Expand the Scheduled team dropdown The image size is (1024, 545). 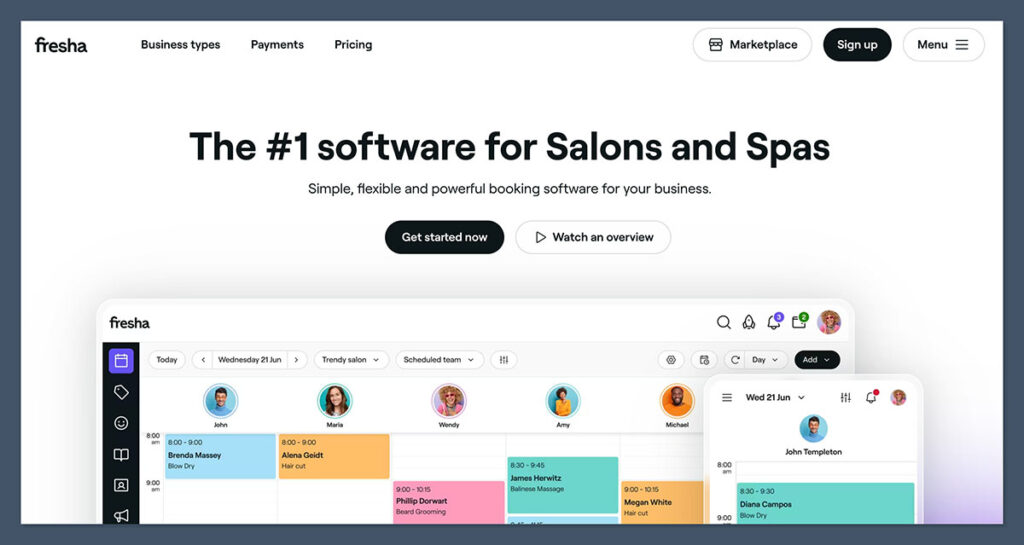click(x=439, y=360)
